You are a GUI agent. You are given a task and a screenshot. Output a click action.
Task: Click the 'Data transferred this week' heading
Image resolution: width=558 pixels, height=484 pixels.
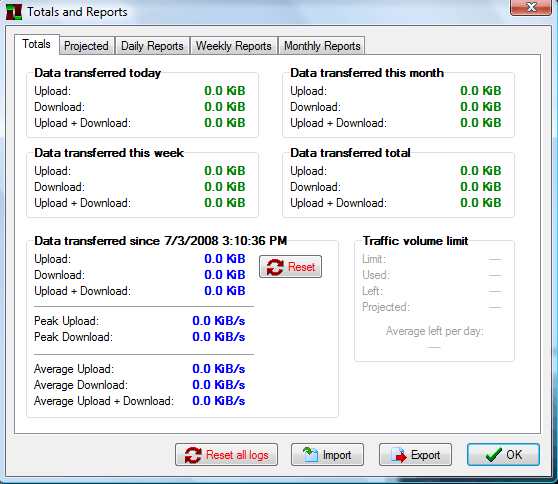tap(109, 153)
